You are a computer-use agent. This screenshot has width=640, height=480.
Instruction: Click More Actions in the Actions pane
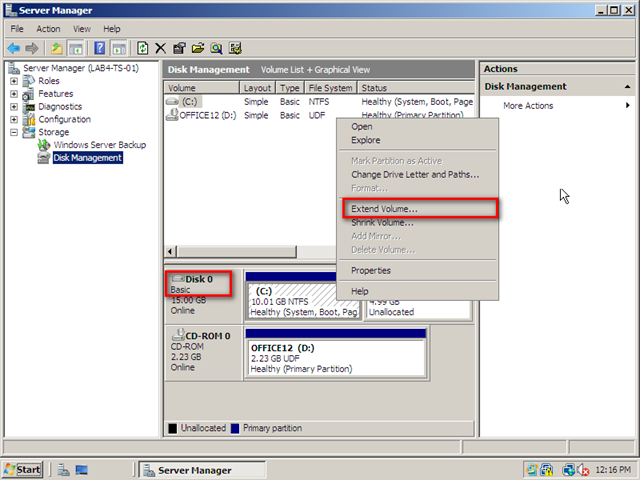(528, 106)
